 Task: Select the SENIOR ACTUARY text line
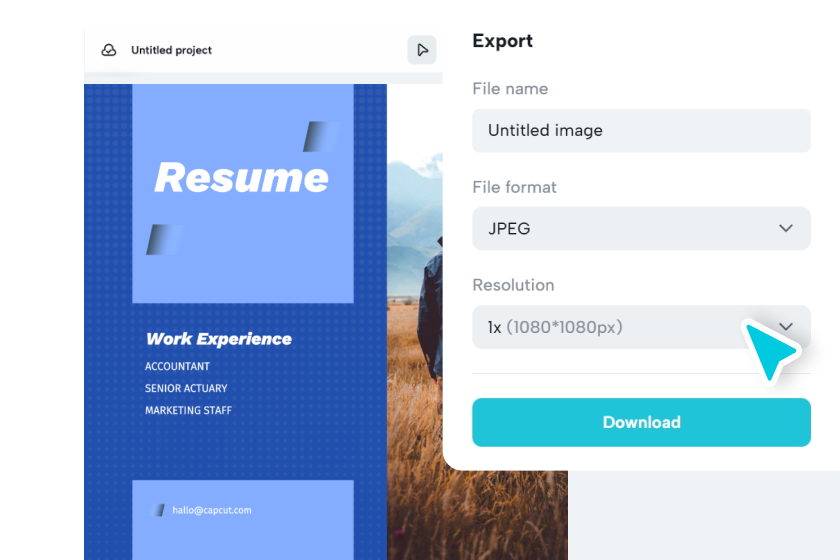186,389
